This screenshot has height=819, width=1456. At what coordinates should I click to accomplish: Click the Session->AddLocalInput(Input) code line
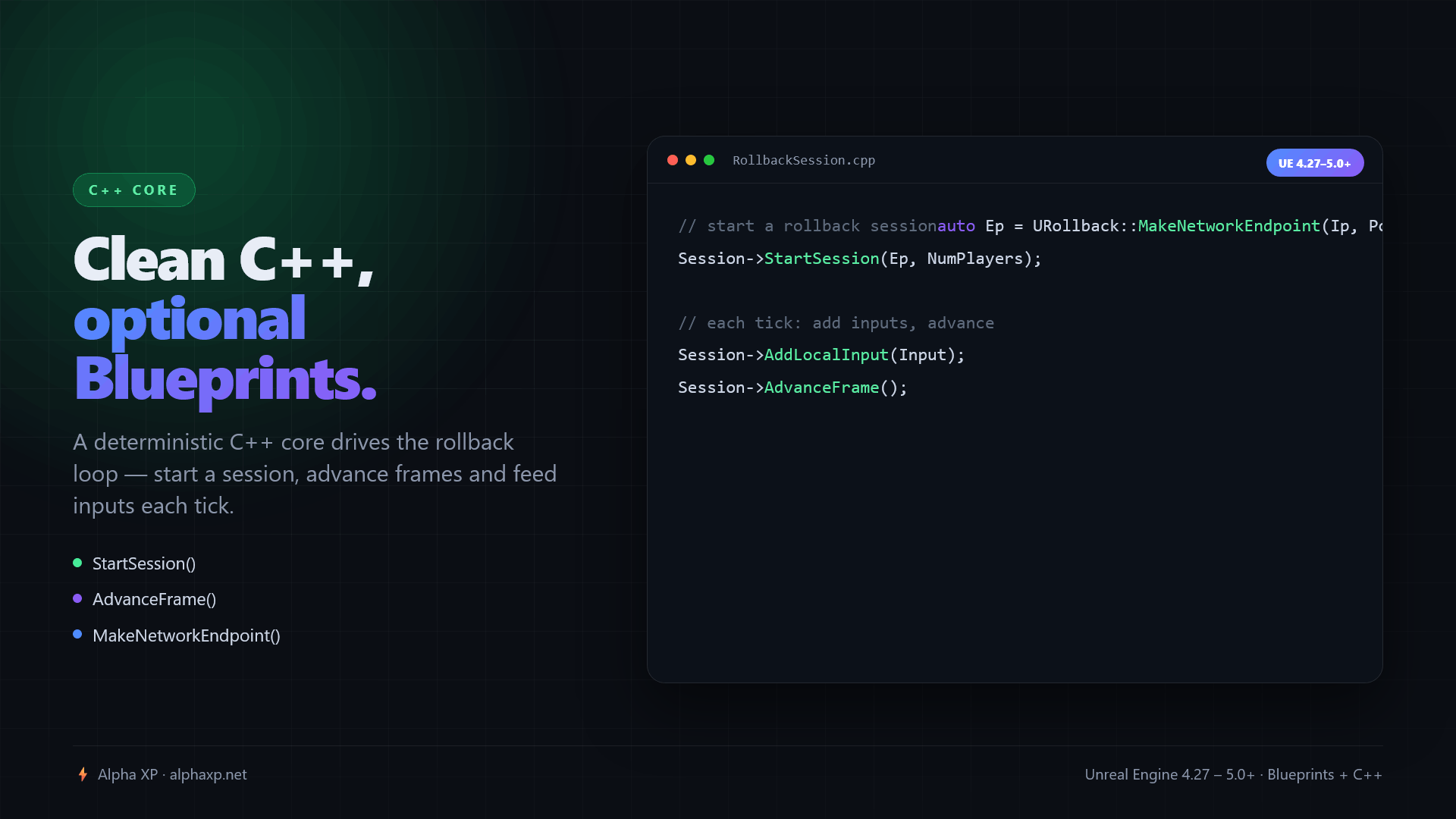coord(821,355)
